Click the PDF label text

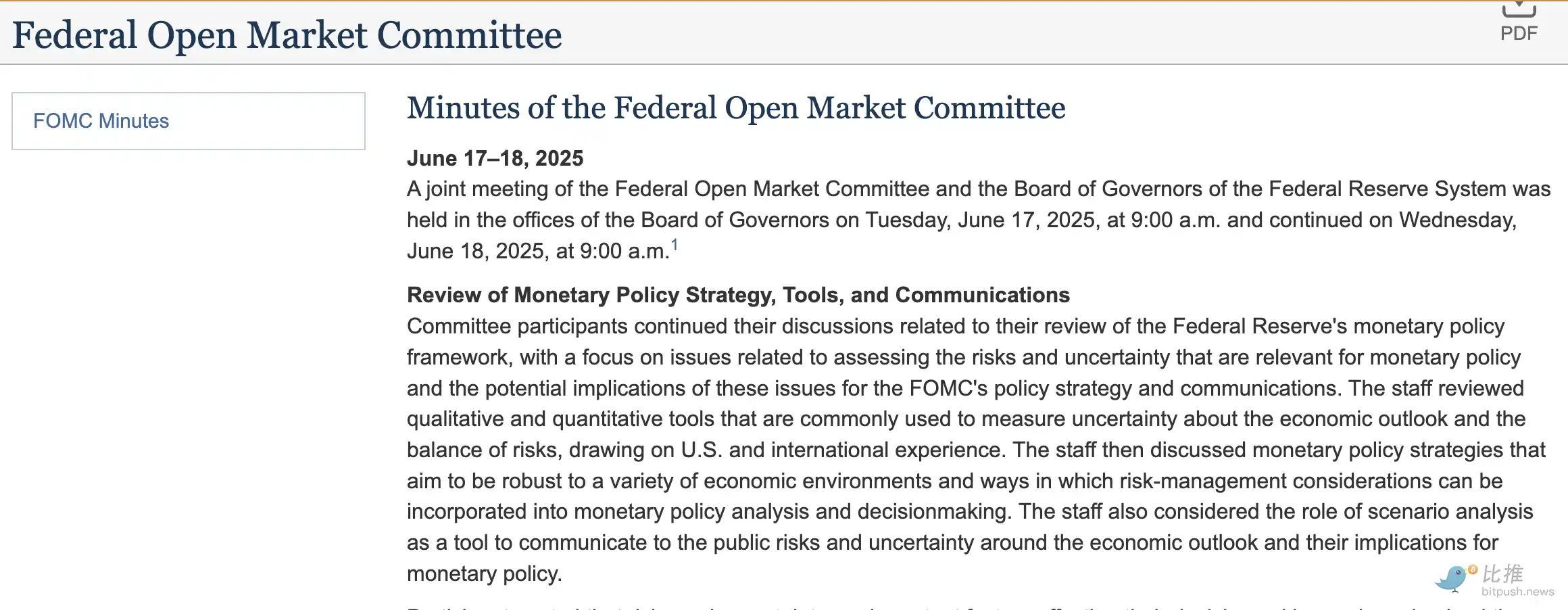click(x=1519, y=33)
